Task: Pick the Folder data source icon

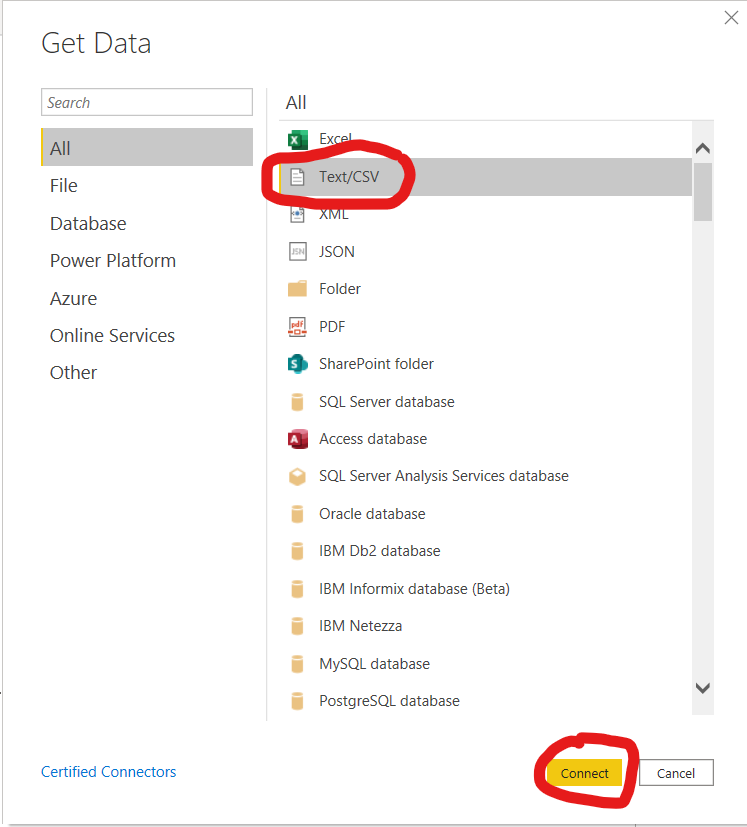Action: 297,289
